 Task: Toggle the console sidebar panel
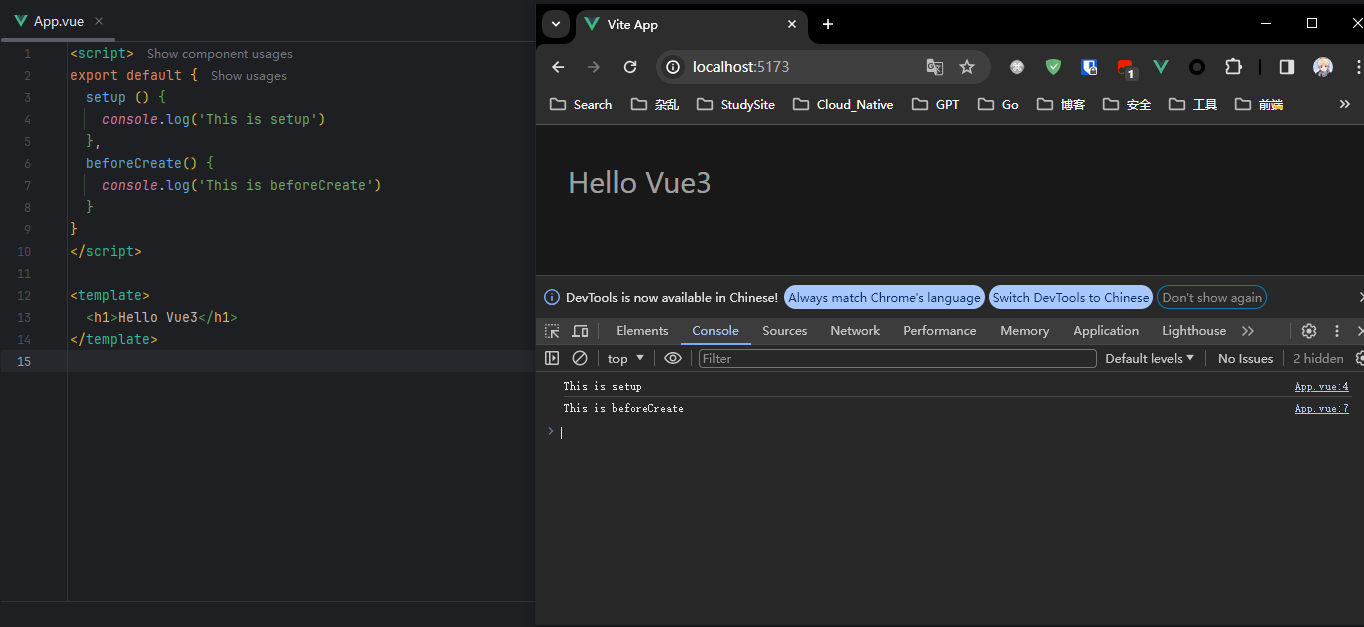[552, 358]
